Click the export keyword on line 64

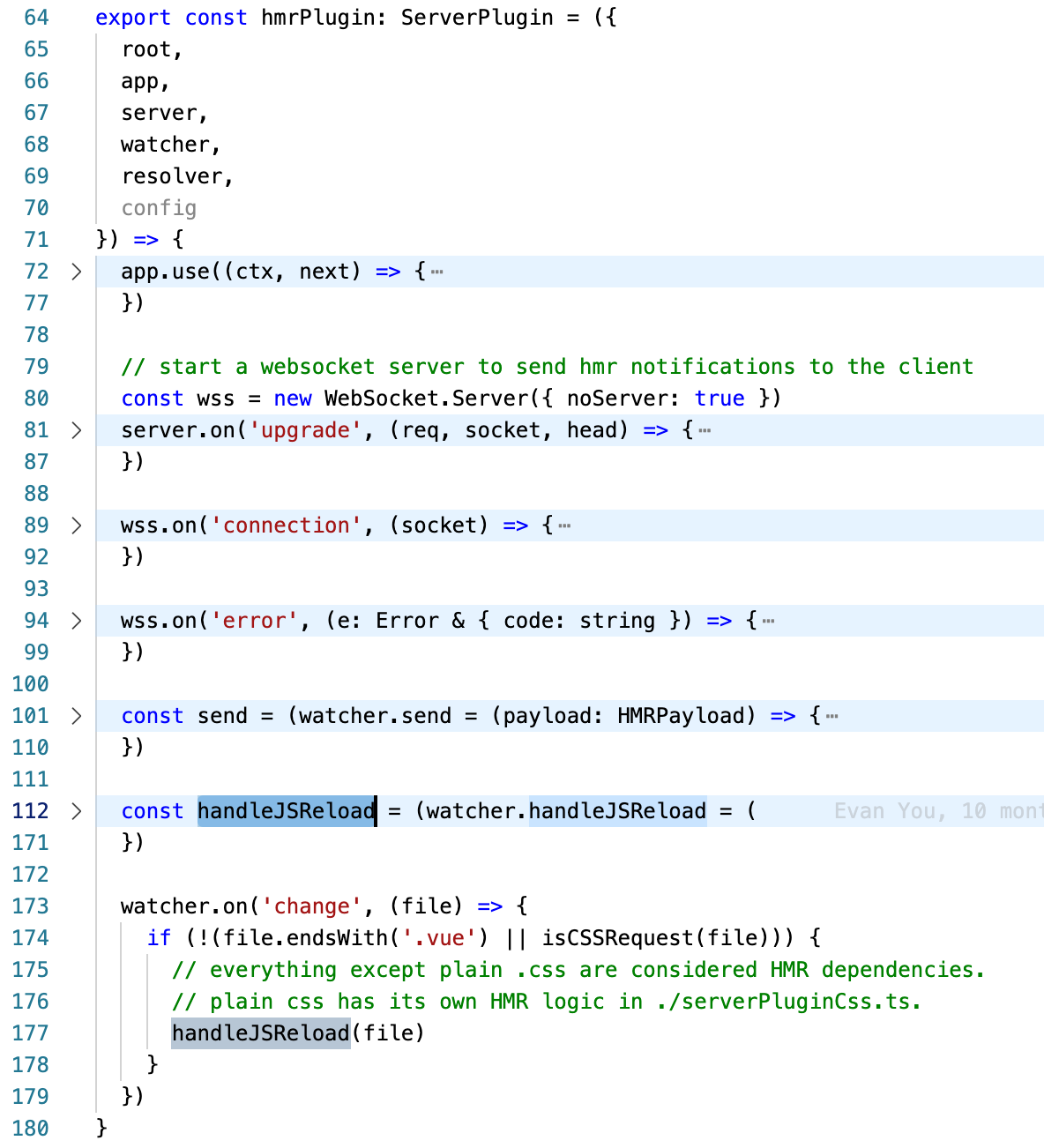click(x=133, y=18)
